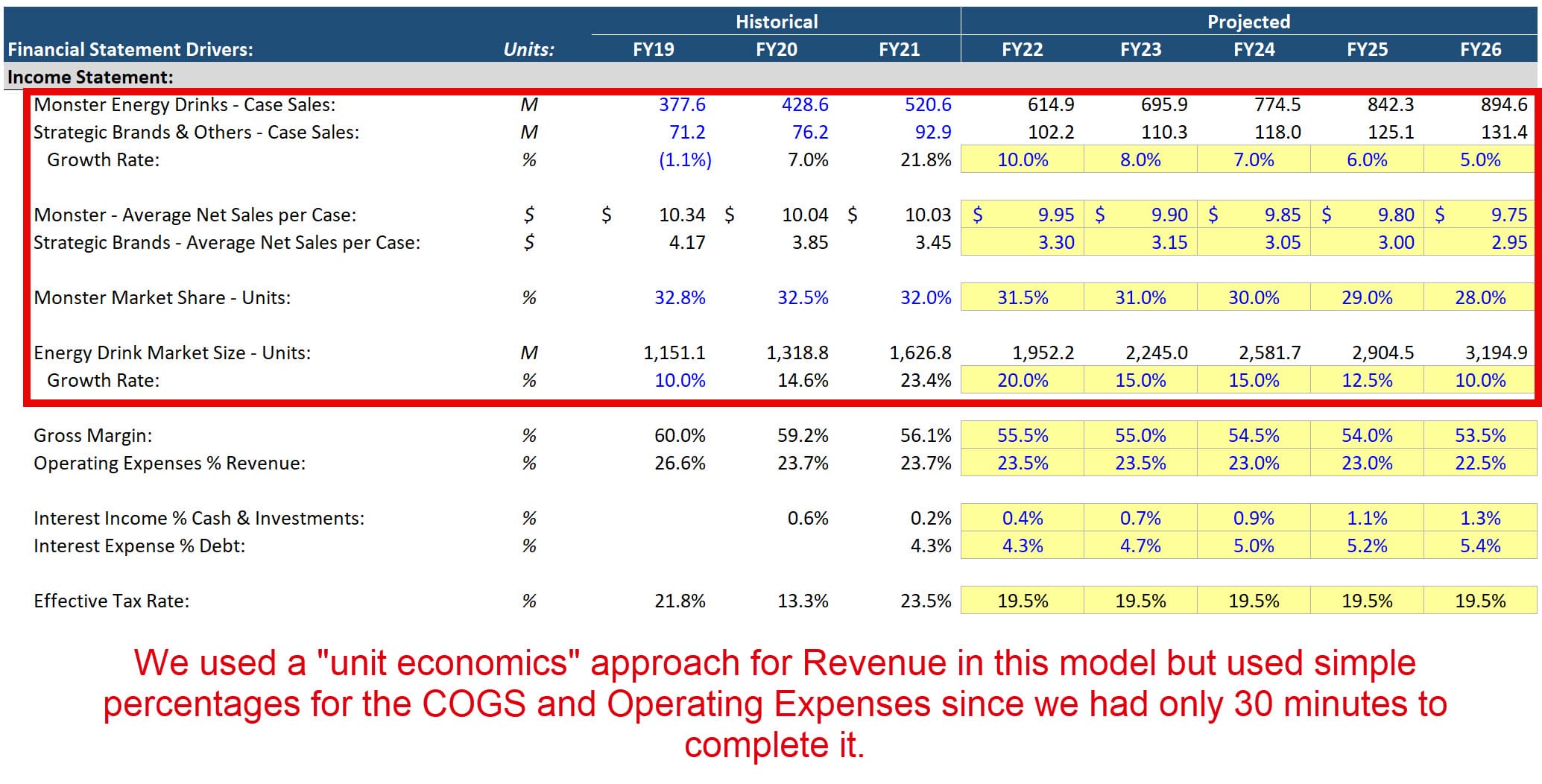Edit FY25 Interest Expense % Debt input
The image size is (1542, 784).
pos(1369,545)
